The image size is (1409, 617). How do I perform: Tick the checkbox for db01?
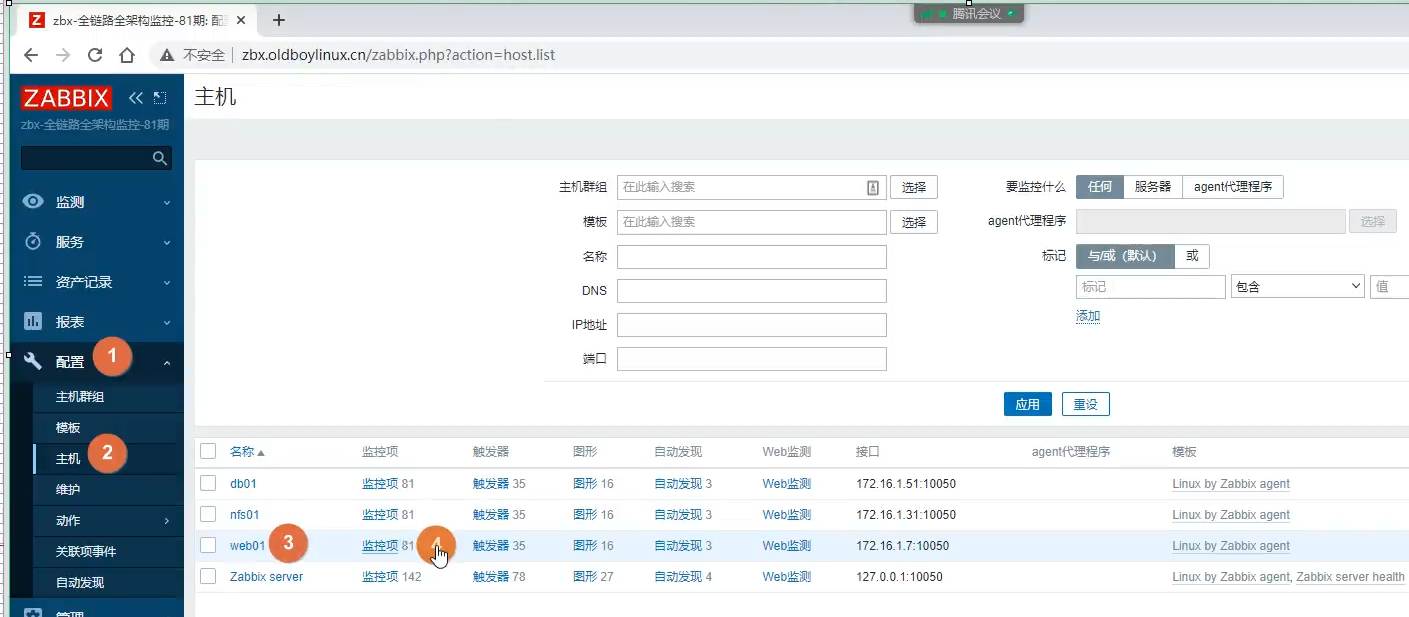[x=208, y=483]
